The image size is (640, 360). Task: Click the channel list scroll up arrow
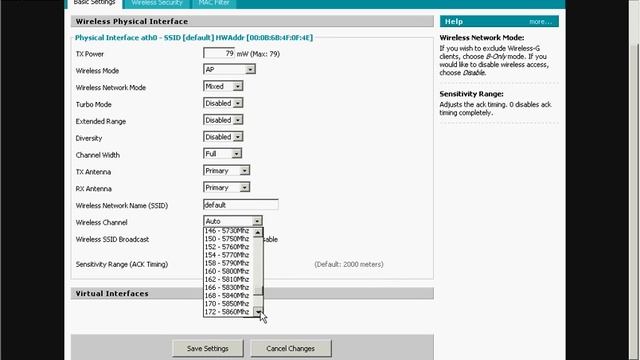pos(258,232)
